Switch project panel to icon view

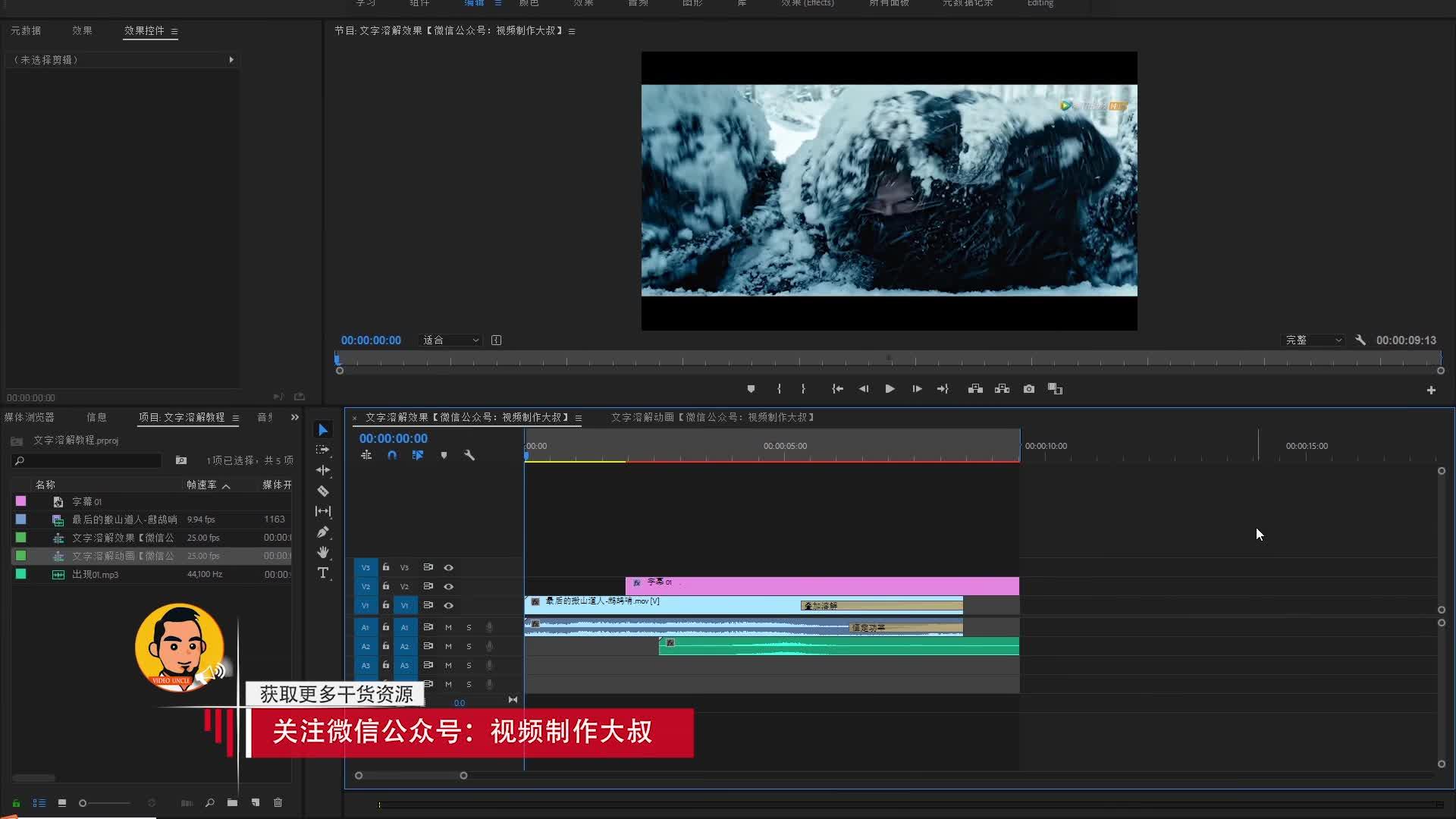[62, 802]
